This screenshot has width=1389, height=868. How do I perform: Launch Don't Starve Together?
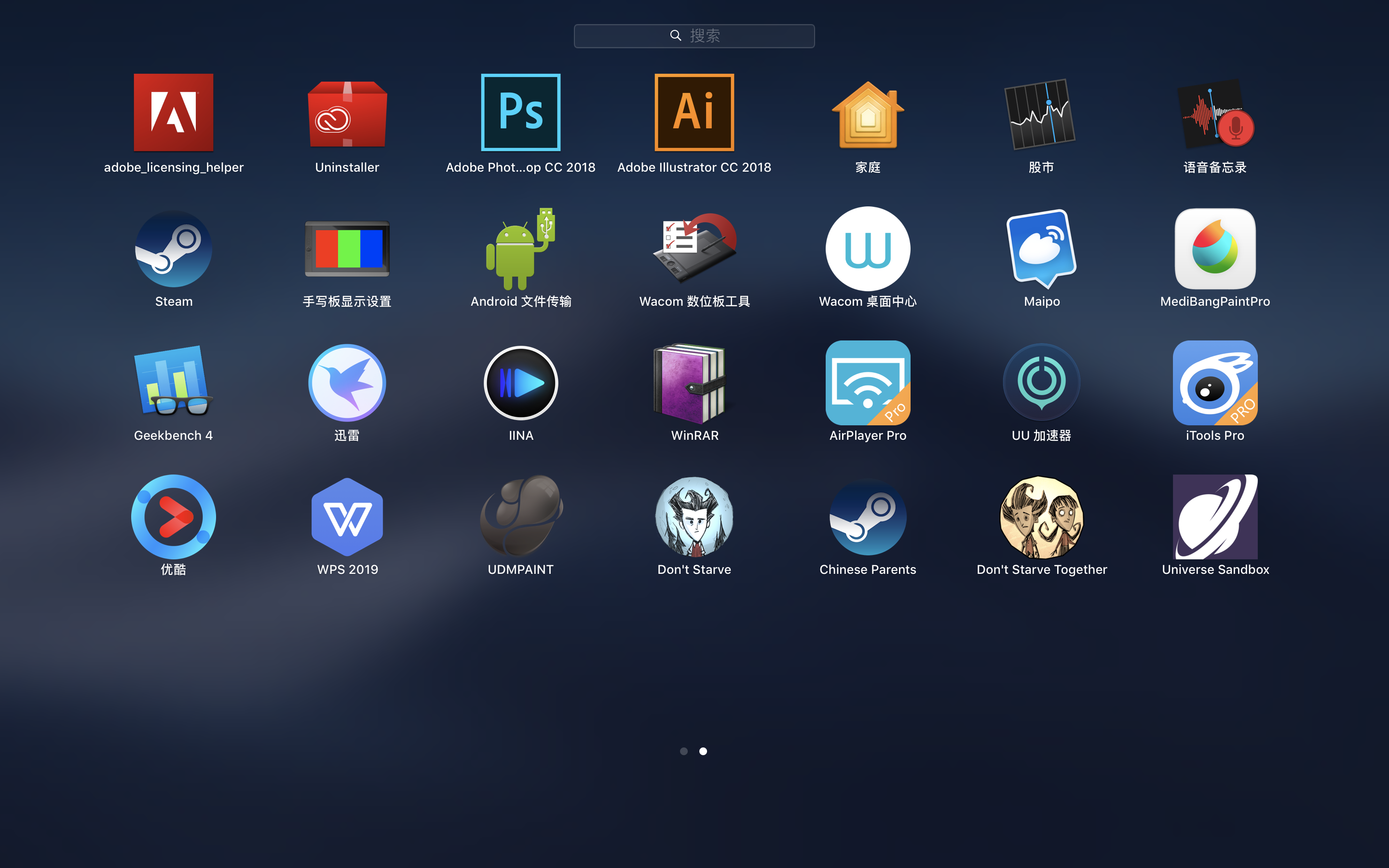click(1042, 516)
